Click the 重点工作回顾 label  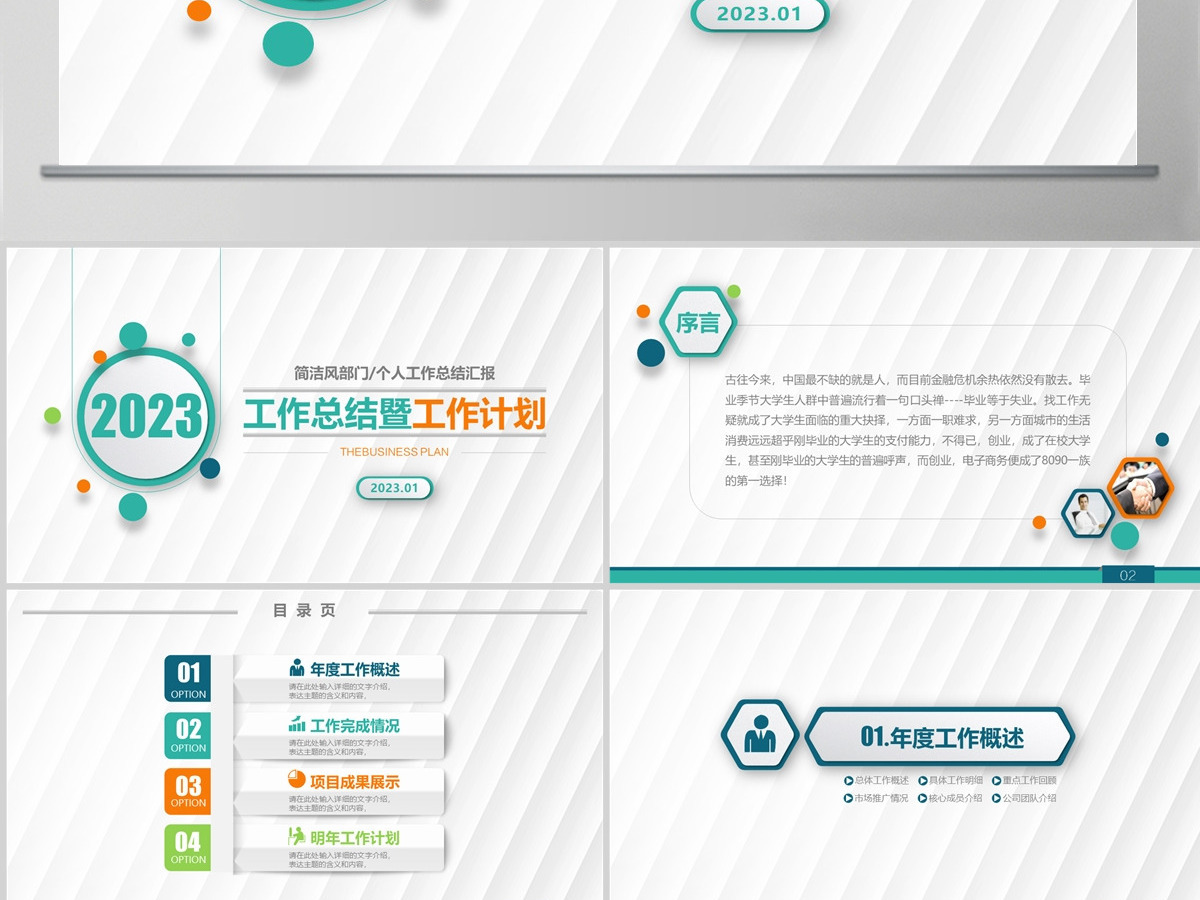[x=1030, y=780]
